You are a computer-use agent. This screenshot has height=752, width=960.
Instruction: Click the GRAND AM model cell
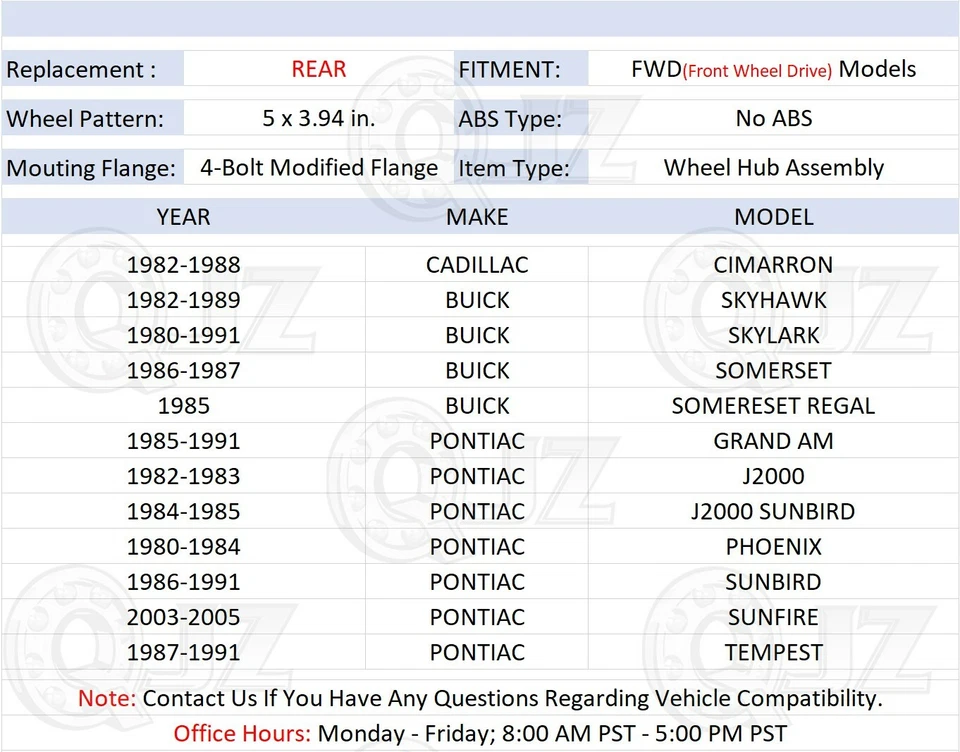click(x=773, y=441)
